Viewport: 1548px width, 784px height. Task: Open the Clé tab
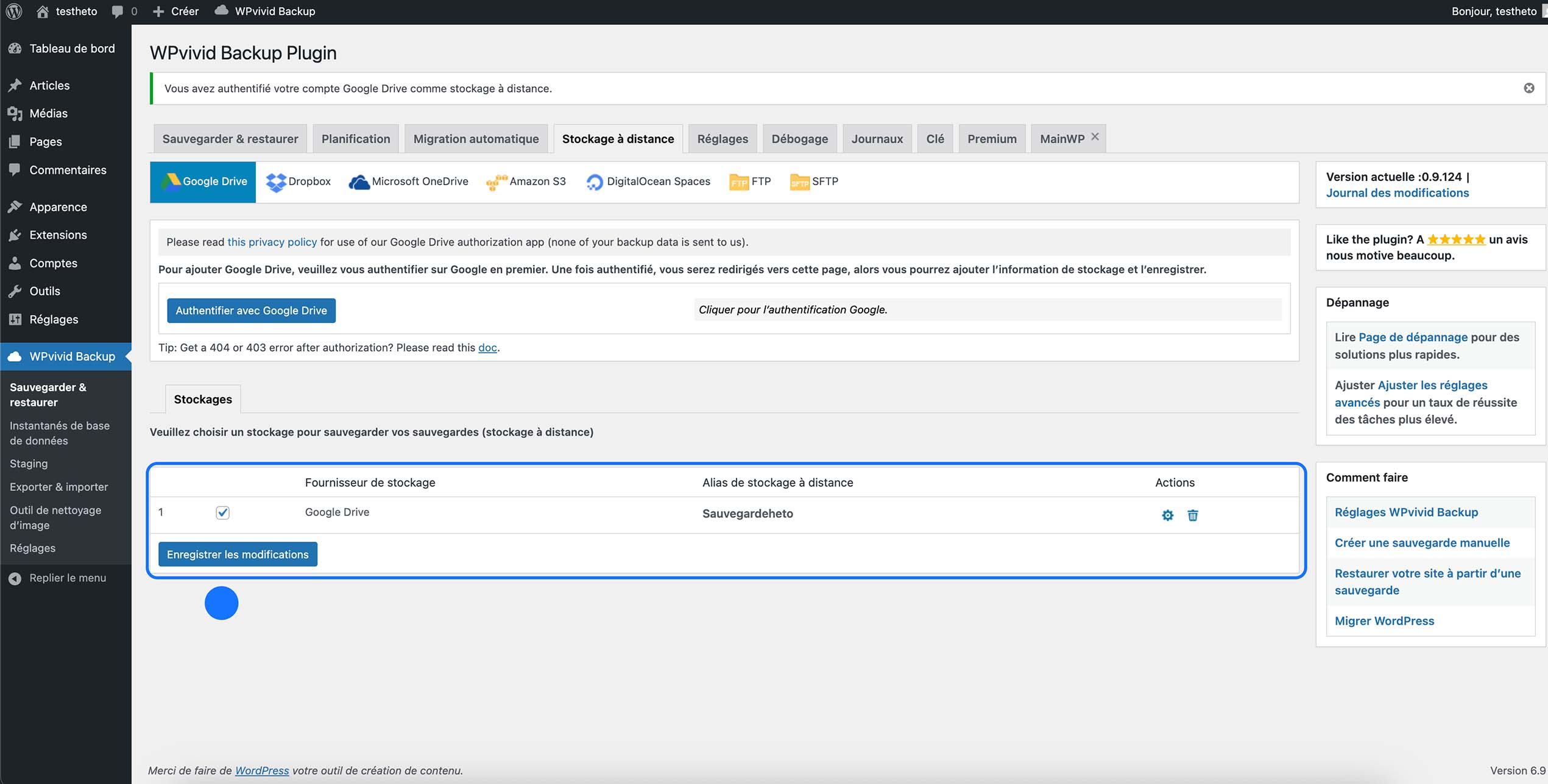point(935,138)
